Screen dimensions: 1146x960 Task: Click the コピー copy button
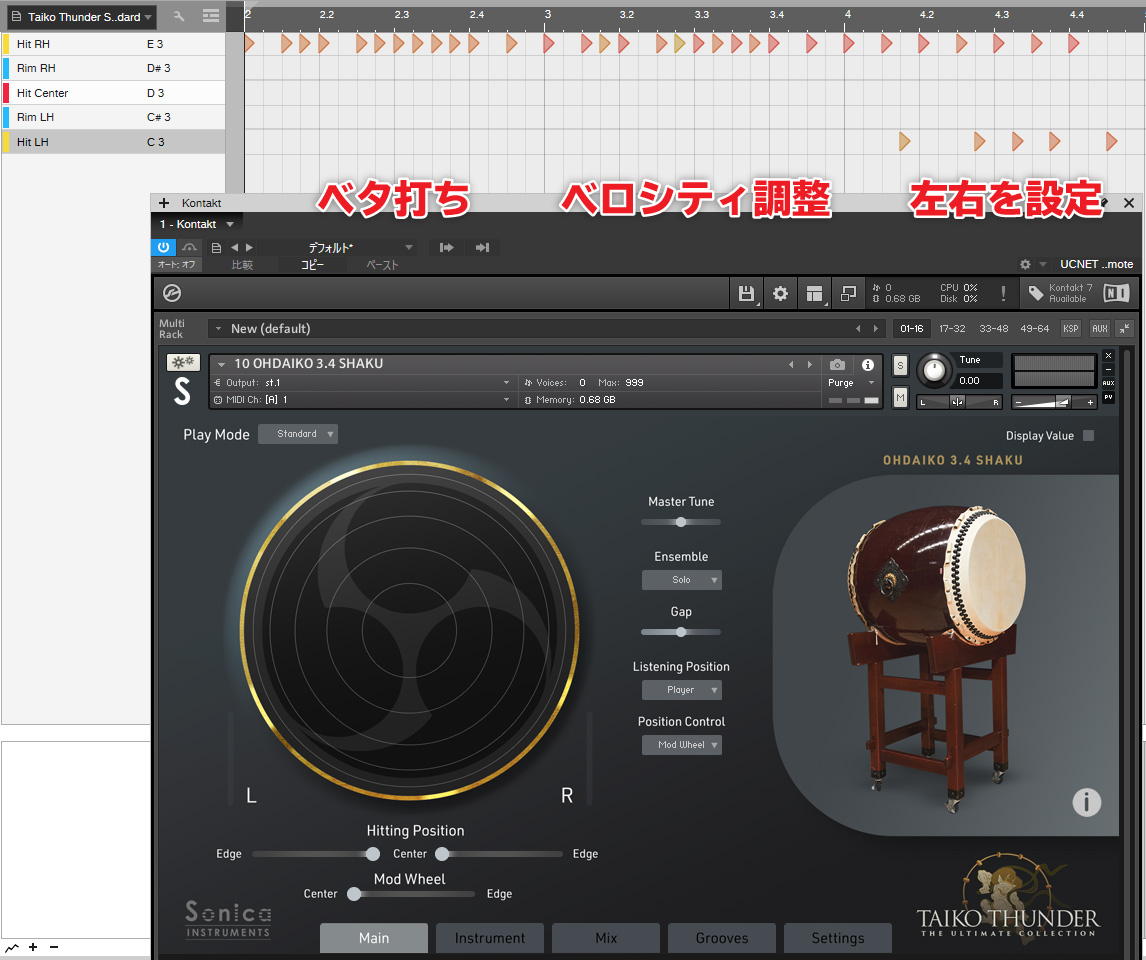[312, 265]
